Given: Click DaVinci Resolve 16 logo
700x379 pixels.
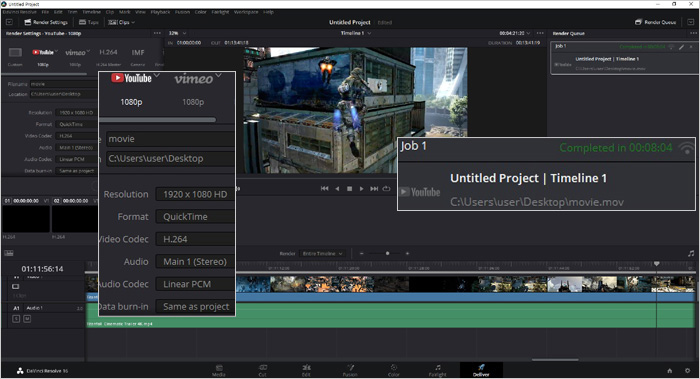Looking at the screenshot, I should (20, 371).
